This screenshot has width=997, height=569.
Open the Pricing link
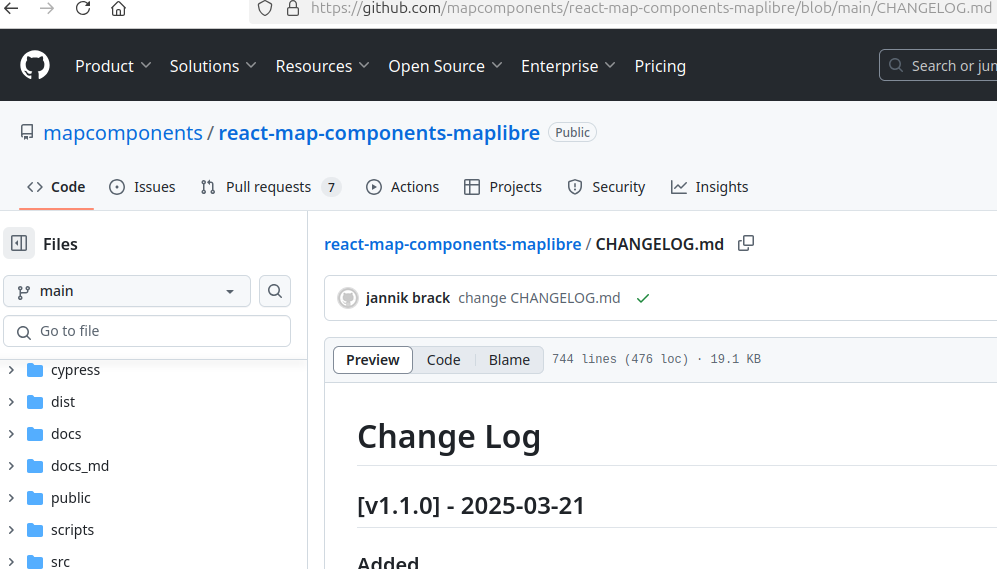(660, 66)
